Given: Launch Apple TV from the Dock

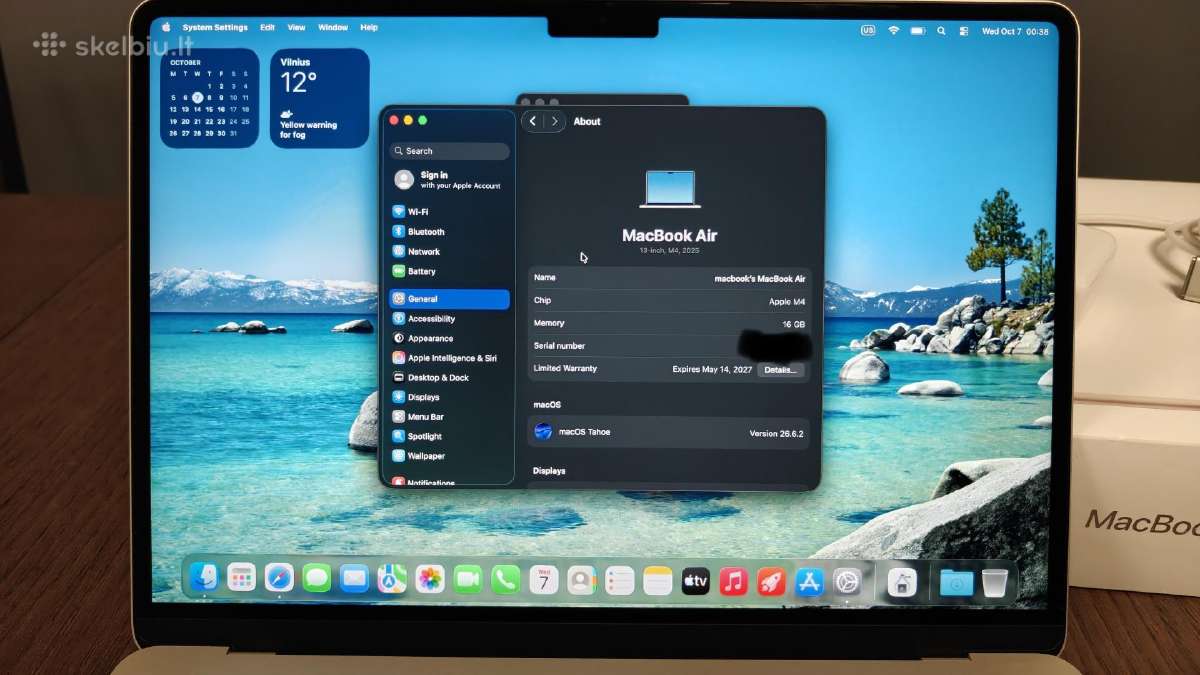Looking at the screenshot, I should pos(696,581).
